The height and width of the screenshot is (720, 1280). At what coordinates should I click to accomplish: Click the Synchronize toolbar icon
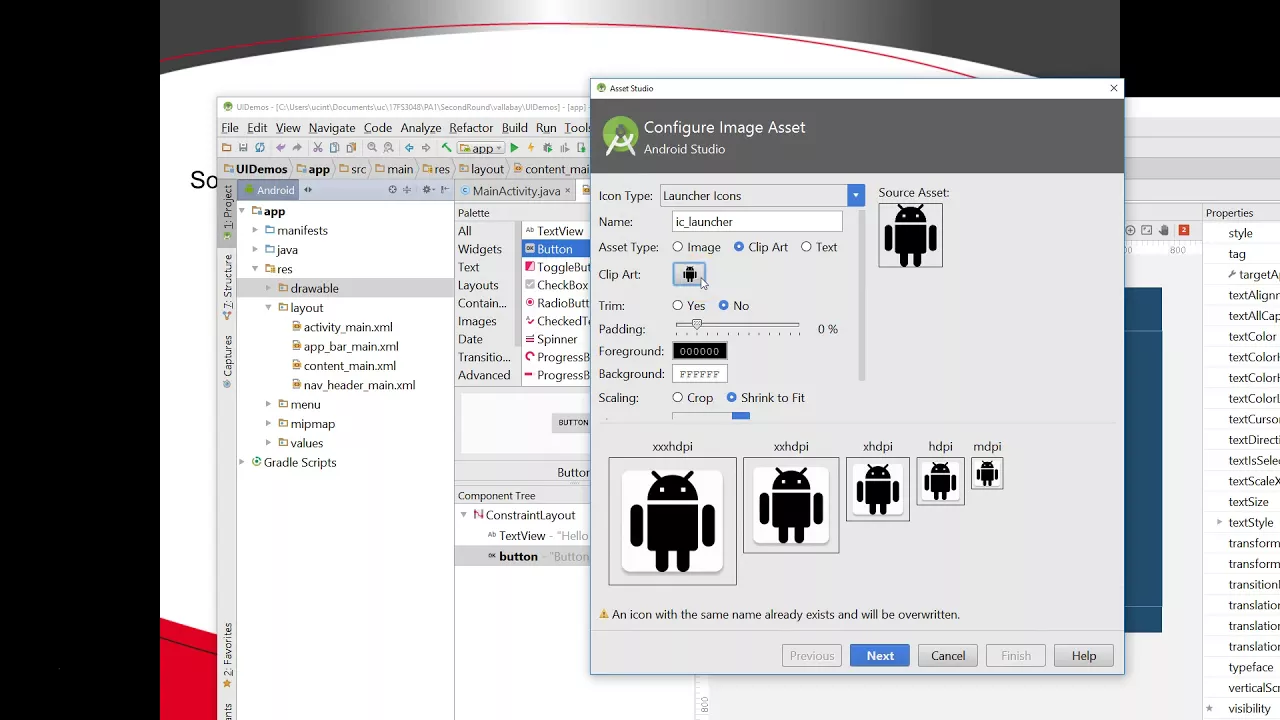point(260,148)
